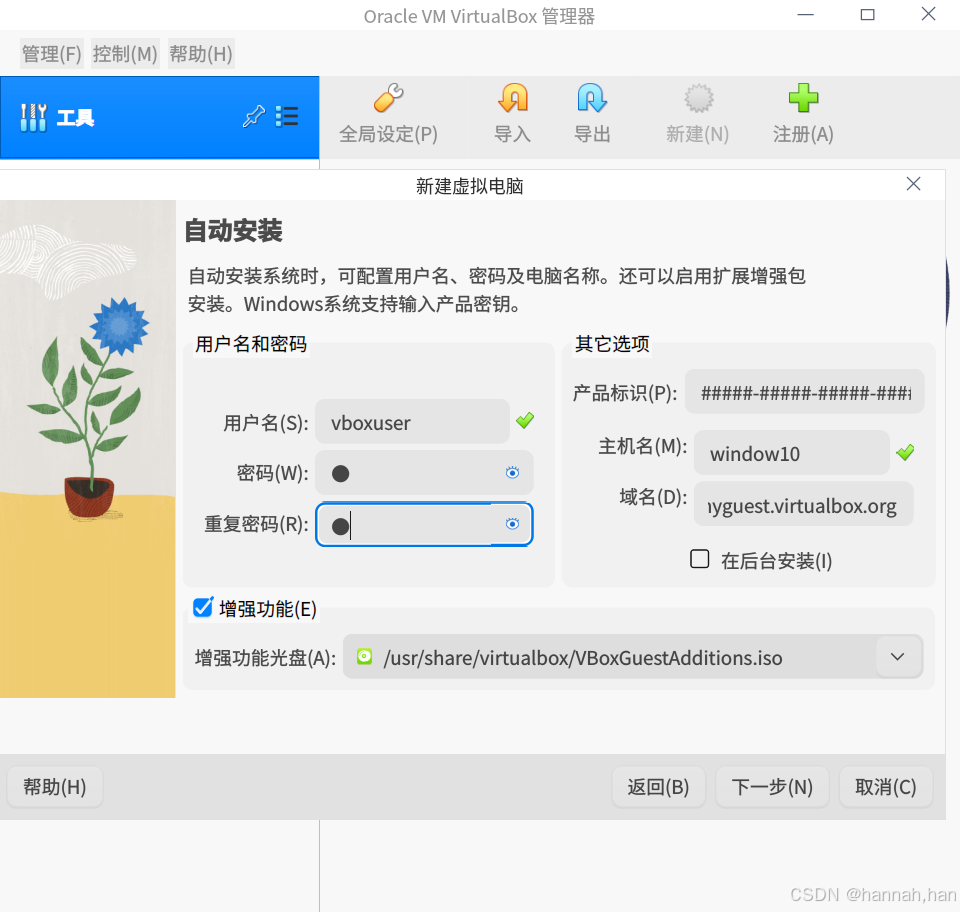Click the 用户名(S) field with vboxuser
The height and width of the screenshot is (912, 960).
412,422
